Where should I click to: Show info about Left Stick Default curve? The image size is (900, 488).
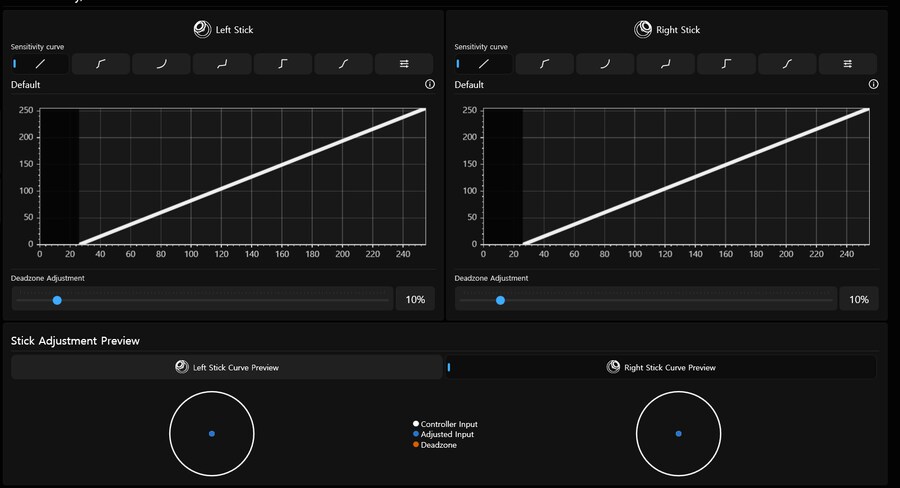click(x=430, y=85)
